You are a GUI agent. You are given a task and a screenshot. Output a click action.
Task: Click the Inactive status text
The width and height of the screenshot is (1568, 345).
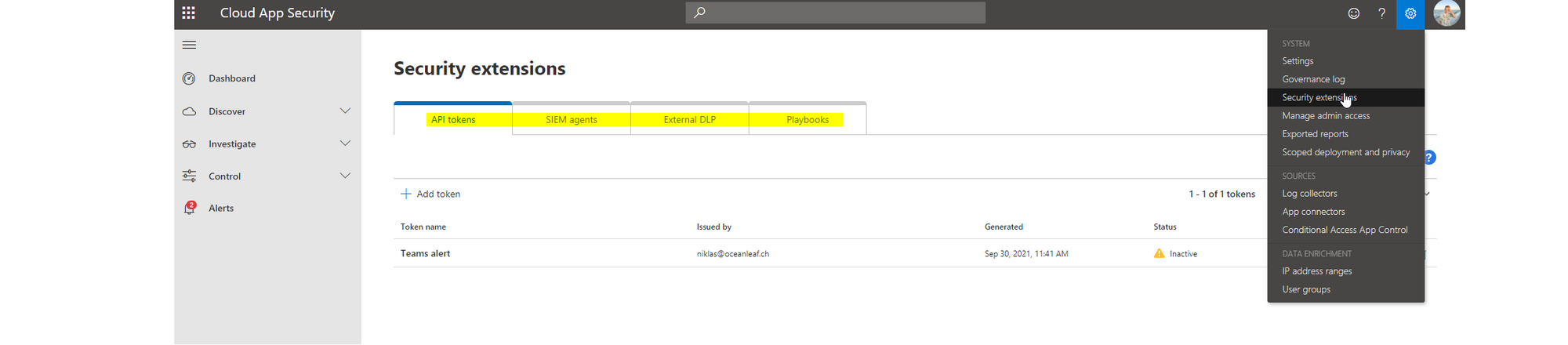click(1183, 254)
